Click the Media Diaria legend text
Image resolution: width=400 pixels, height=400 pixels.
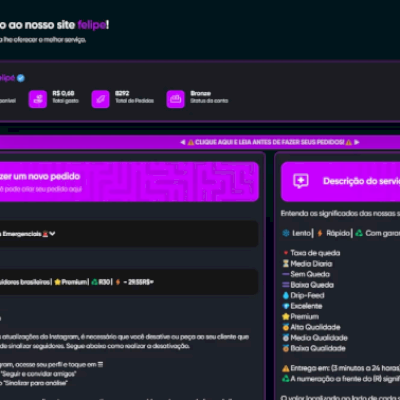coord(311,264)
